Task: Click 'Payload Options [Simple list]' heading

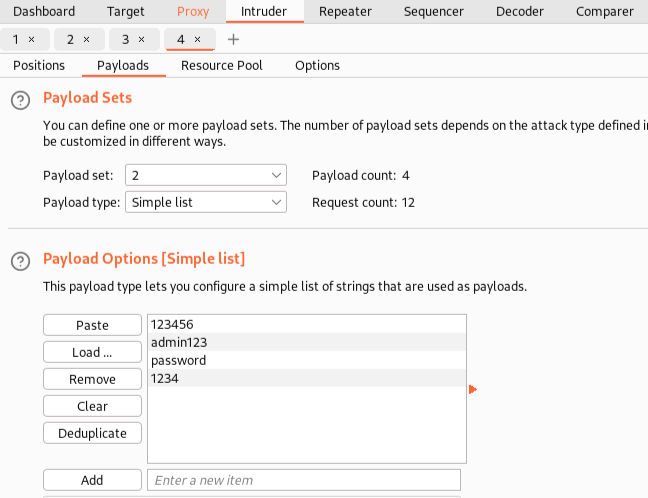Action: pyautogui.click(x=144, y=259)
